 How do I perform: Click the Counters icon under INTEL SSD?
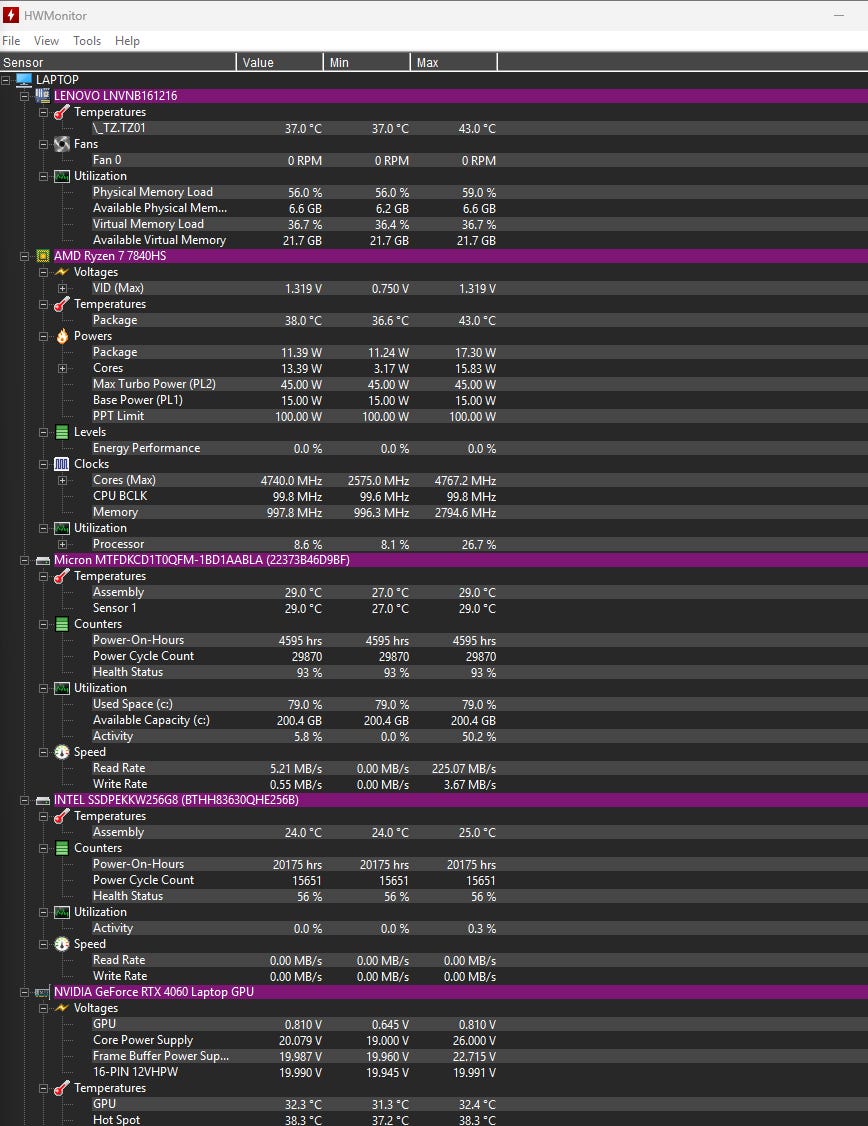click(x=62, y=848)
